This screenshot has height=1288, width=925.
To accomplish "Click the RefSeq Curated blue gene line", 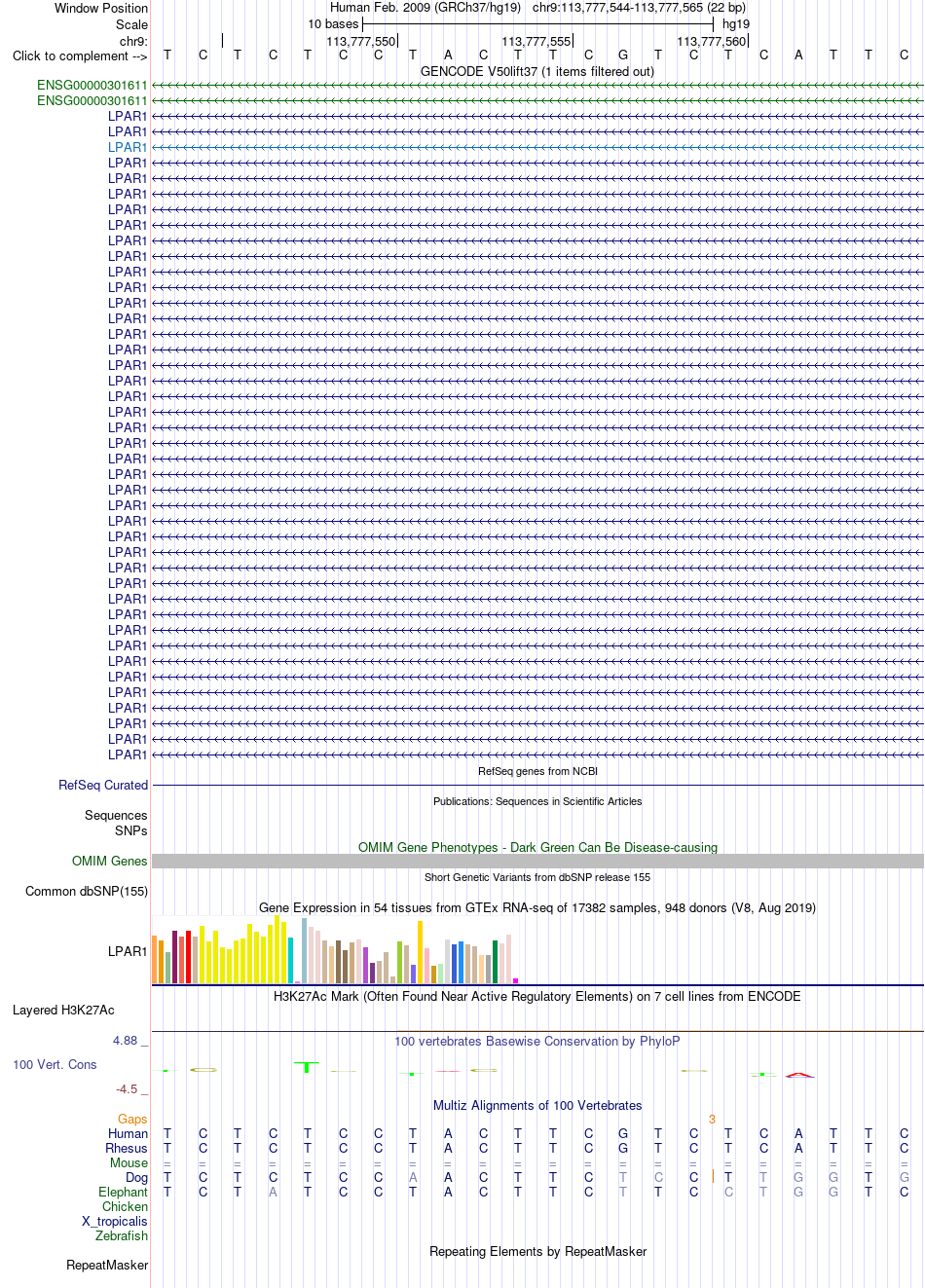I will (x=537, y=785).
